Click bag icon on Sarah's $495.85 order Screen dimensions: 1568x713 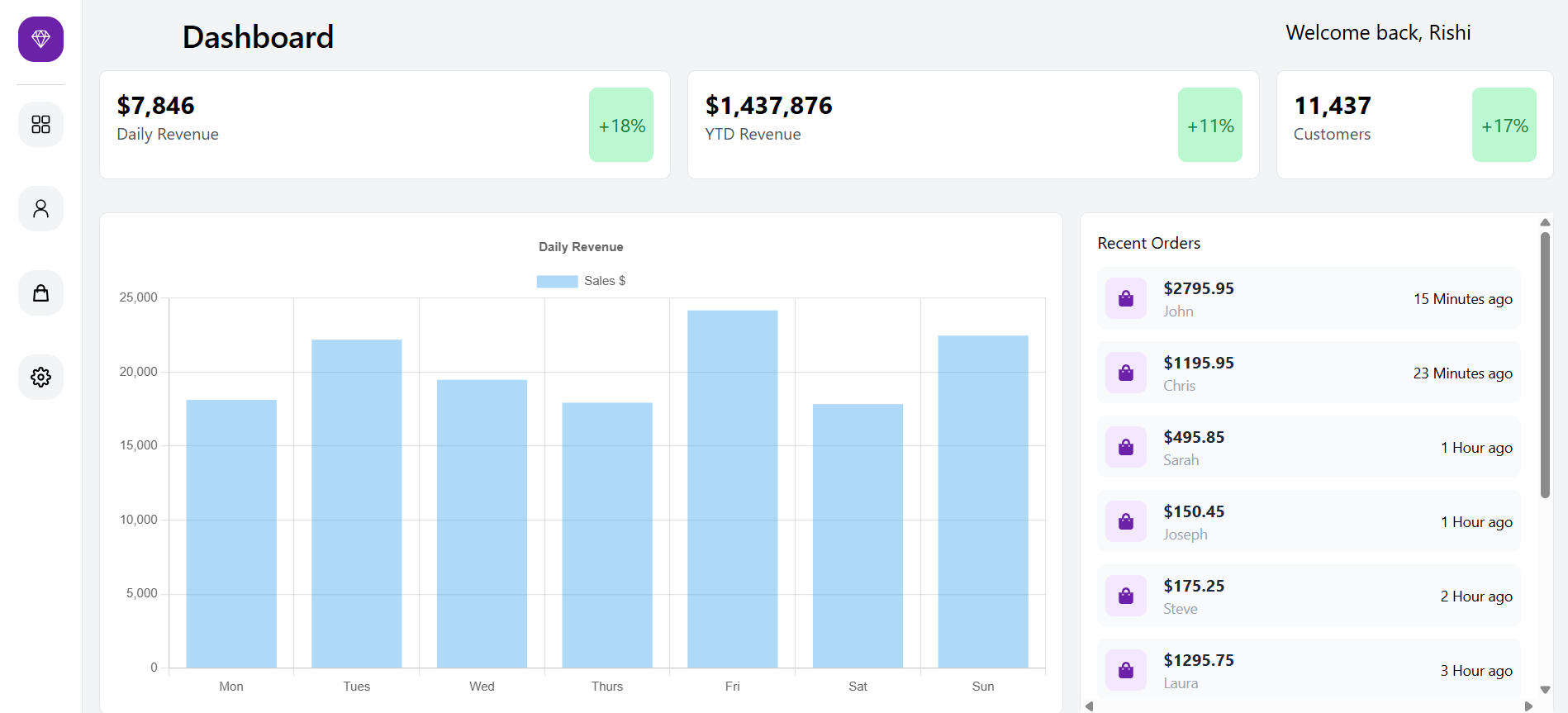1126,447
